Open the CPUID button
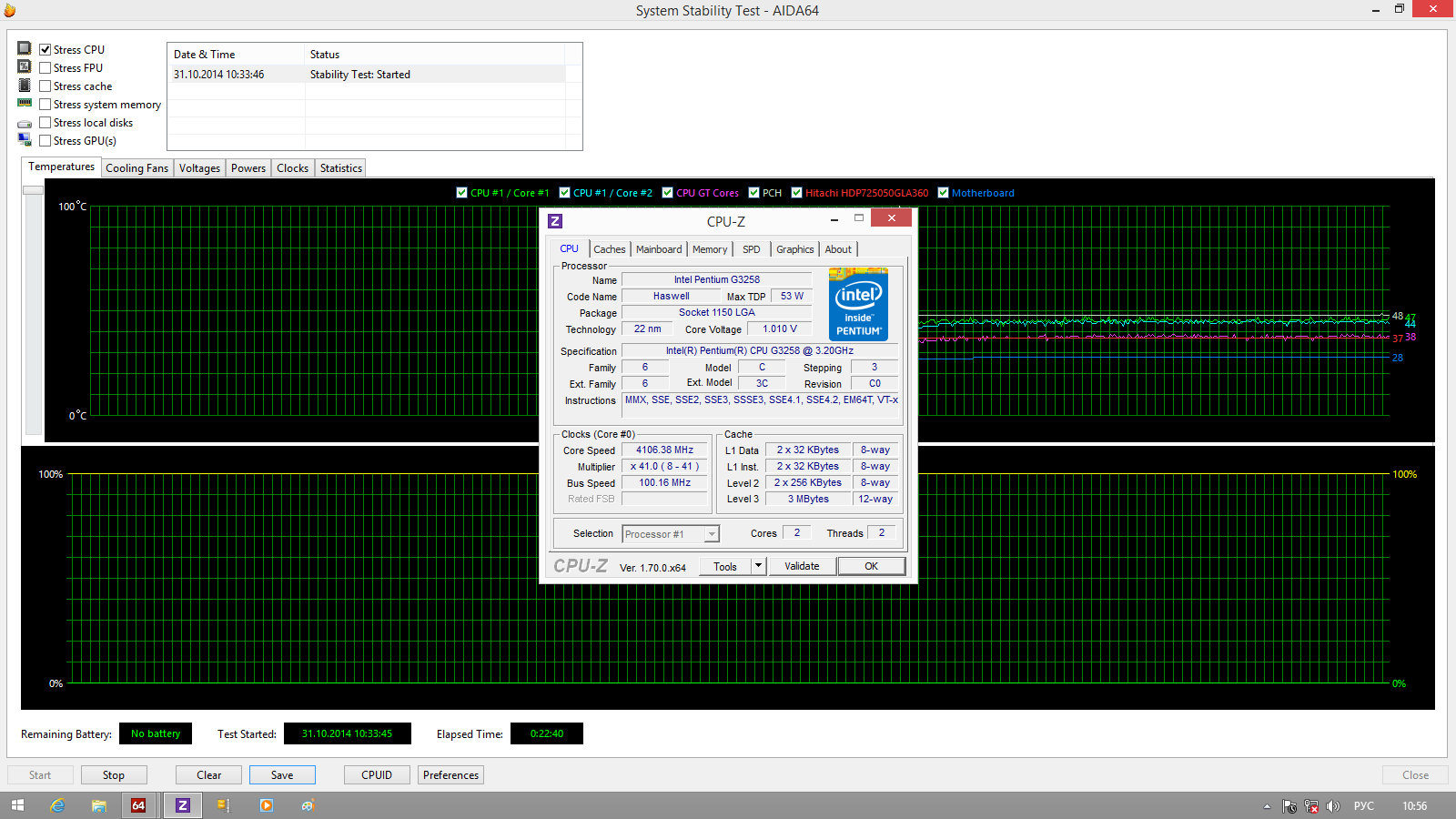The width and height of the screenshot is (1456, 819). click(x=377, y=775)
